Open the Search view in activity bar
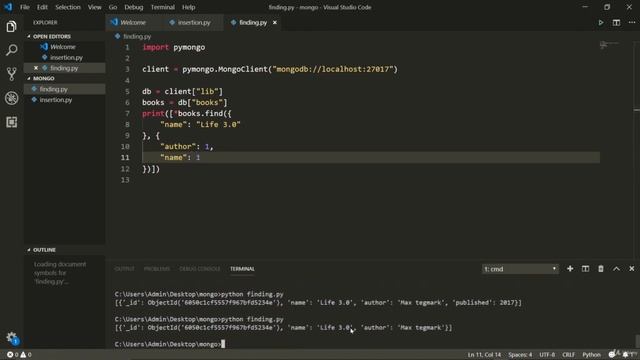Viewport: 640px width, 360px height. tap(11, 50)
